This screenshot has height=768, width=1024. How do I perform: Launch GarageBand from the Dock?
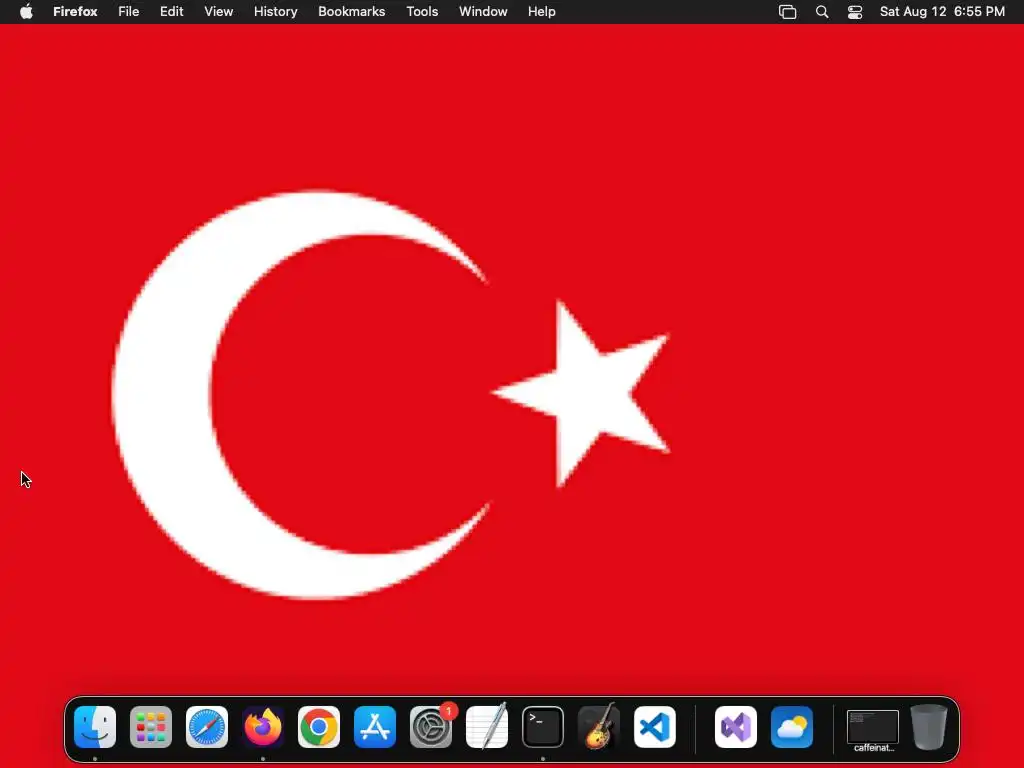tap(599, 727)
